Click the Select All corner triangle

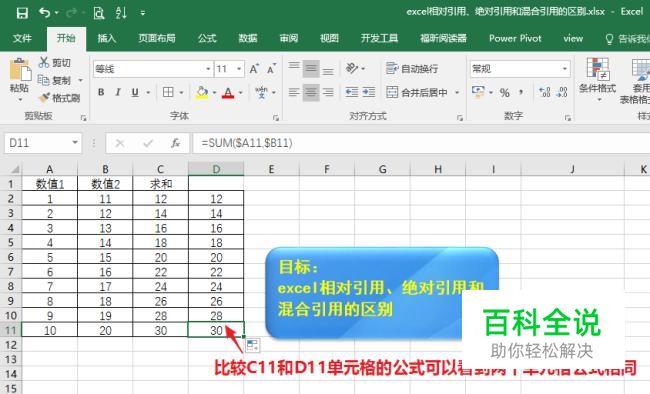[15, 169]
